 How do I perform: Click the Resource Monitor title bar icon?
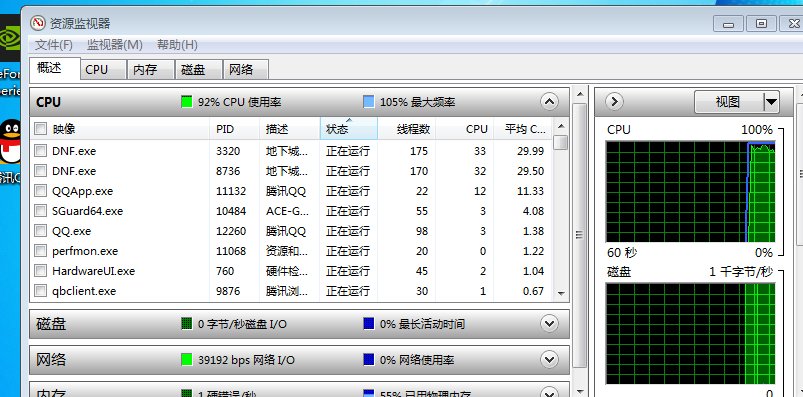point(37,23)
